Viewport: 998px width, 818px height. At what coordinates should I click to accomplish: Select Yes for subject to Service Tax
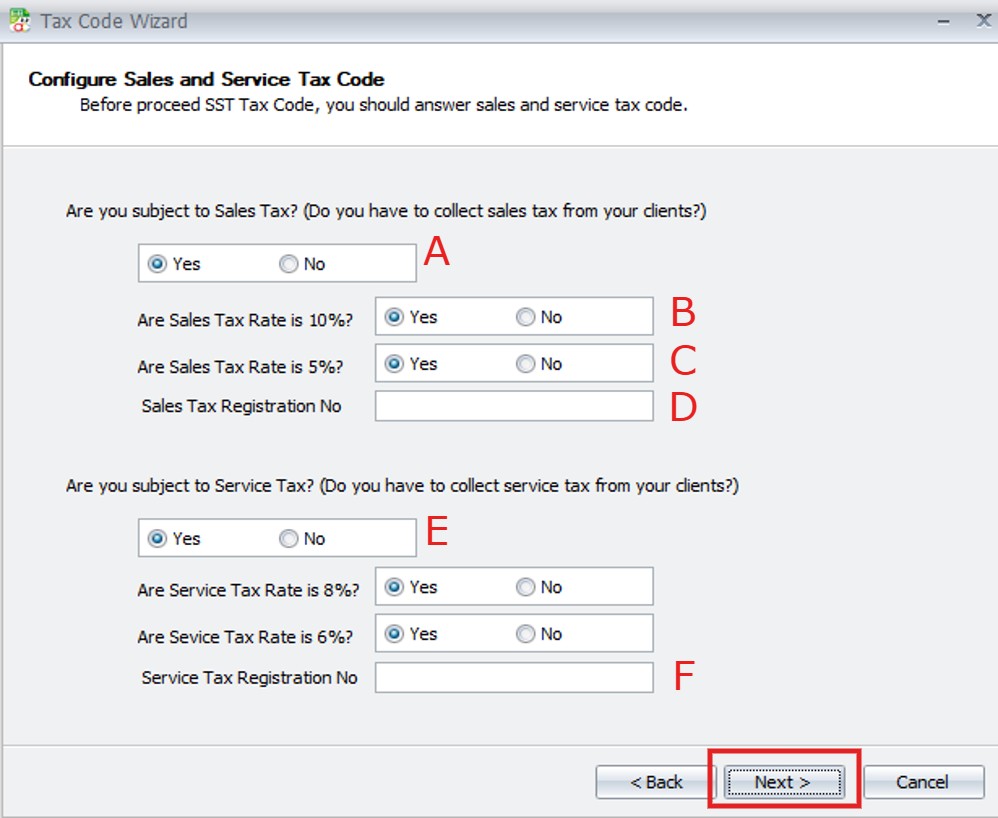click(157, 538)
